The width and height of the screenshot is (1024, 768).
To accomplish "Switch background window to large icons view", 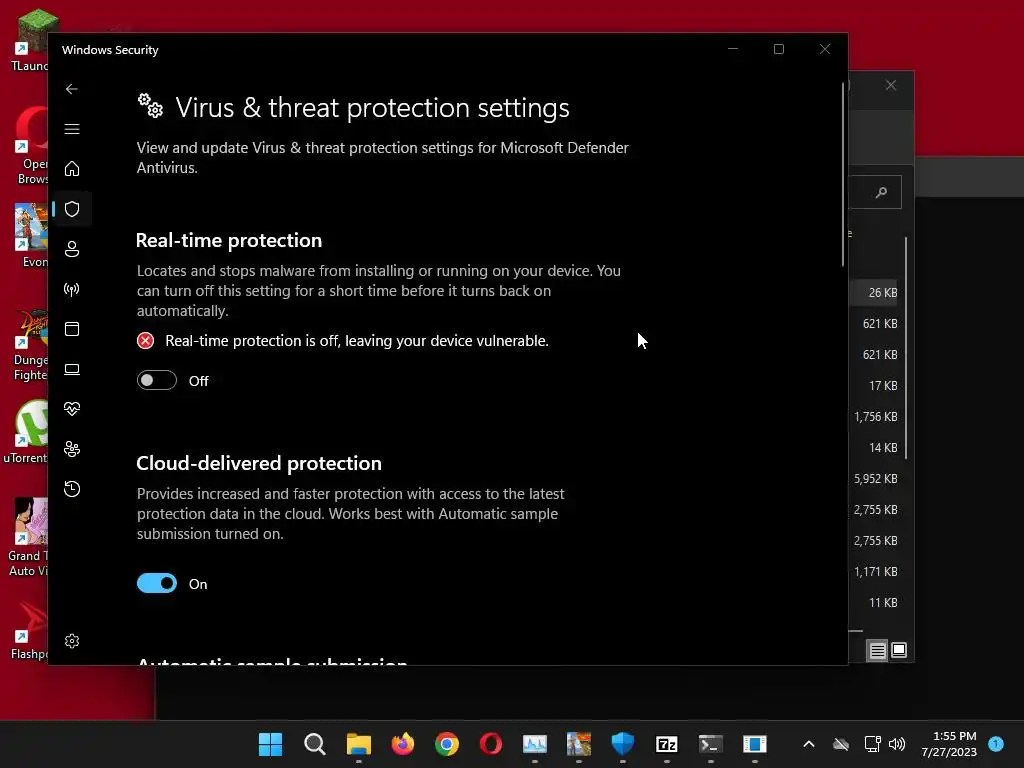I will (899, 650).
